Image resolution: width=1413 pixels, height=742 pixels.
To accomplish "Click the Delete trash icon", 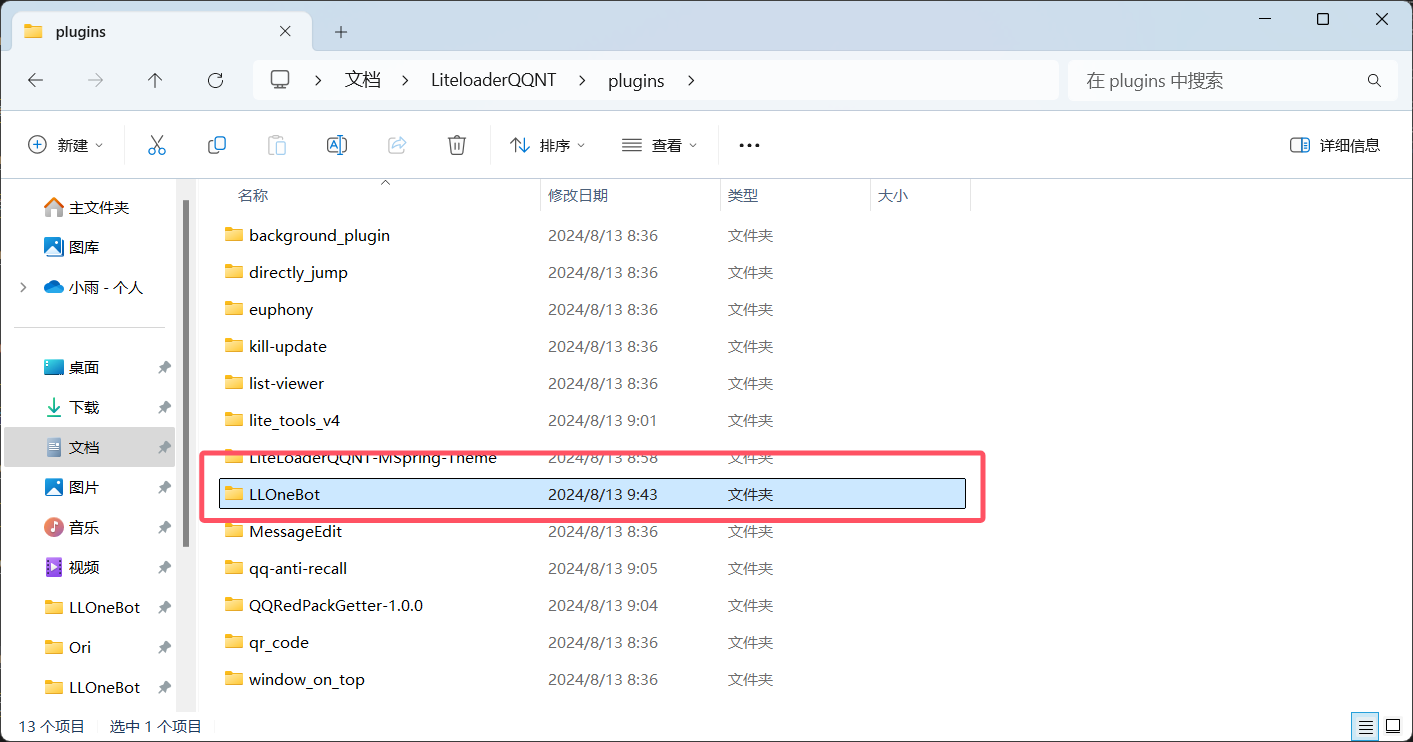I will point(457,145).
